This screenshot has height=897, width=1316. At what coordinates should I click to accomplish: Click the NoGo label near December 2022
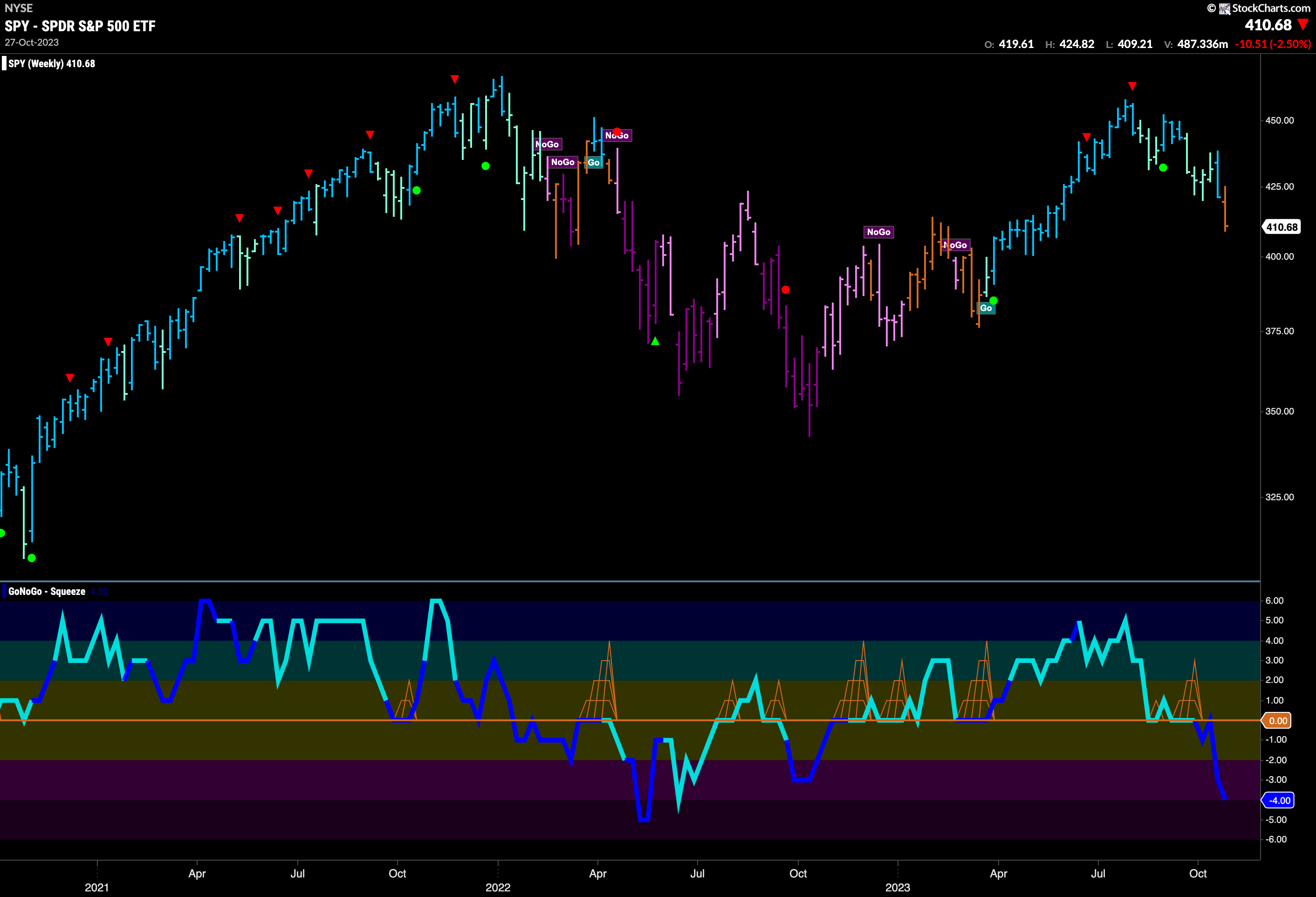(878, 232)
